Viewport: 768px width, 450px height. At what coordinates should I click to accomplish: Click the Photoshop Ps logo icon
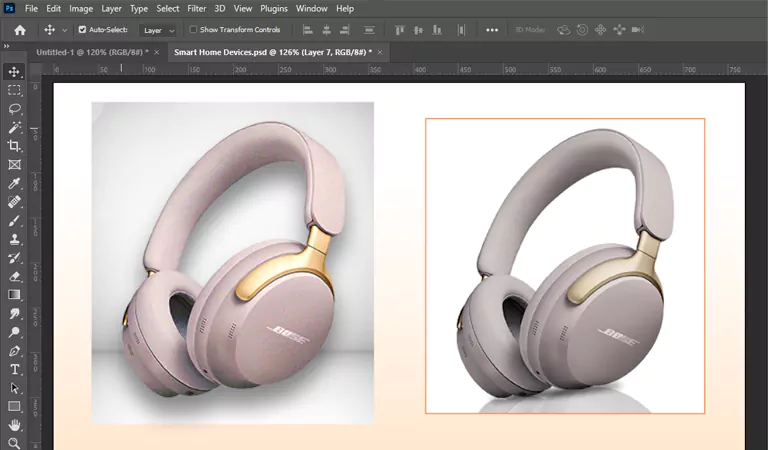coord(9,8)
